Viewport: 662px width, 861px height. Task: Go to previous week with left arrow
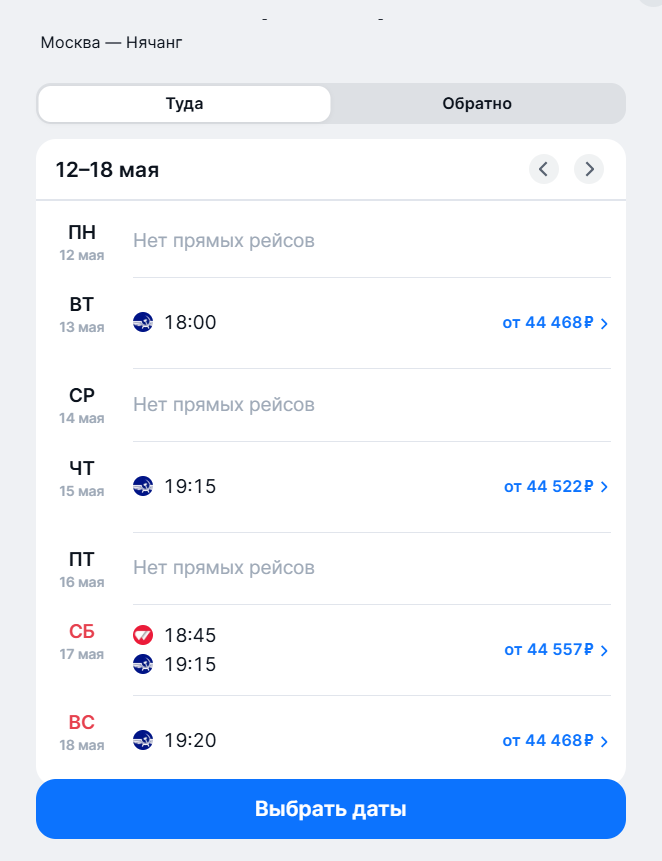click(x=543, y=169)
